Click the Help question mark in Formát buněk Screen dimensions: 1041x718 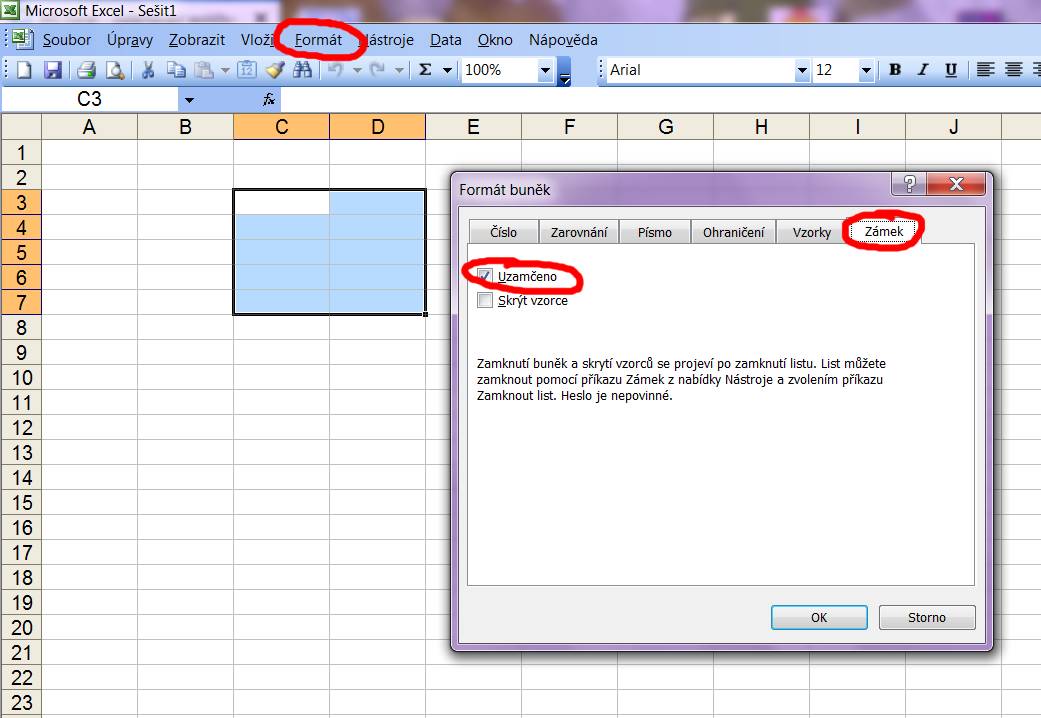click(909, 184)
